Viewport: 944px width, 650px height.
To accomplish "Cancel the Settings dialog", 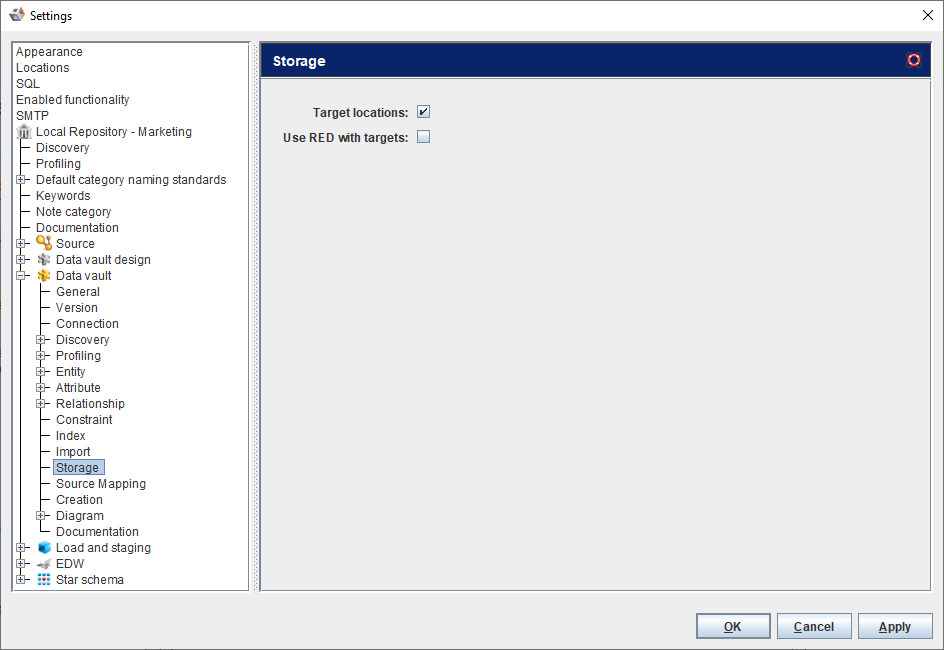I will click(813, 626).
